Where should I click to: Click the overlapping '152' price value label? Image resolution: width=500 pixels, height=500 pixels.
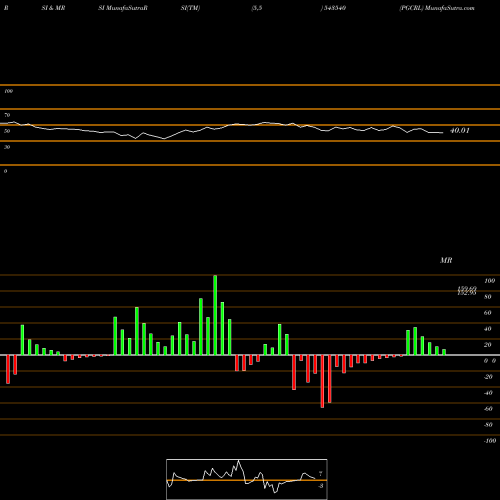coord(467,293)
